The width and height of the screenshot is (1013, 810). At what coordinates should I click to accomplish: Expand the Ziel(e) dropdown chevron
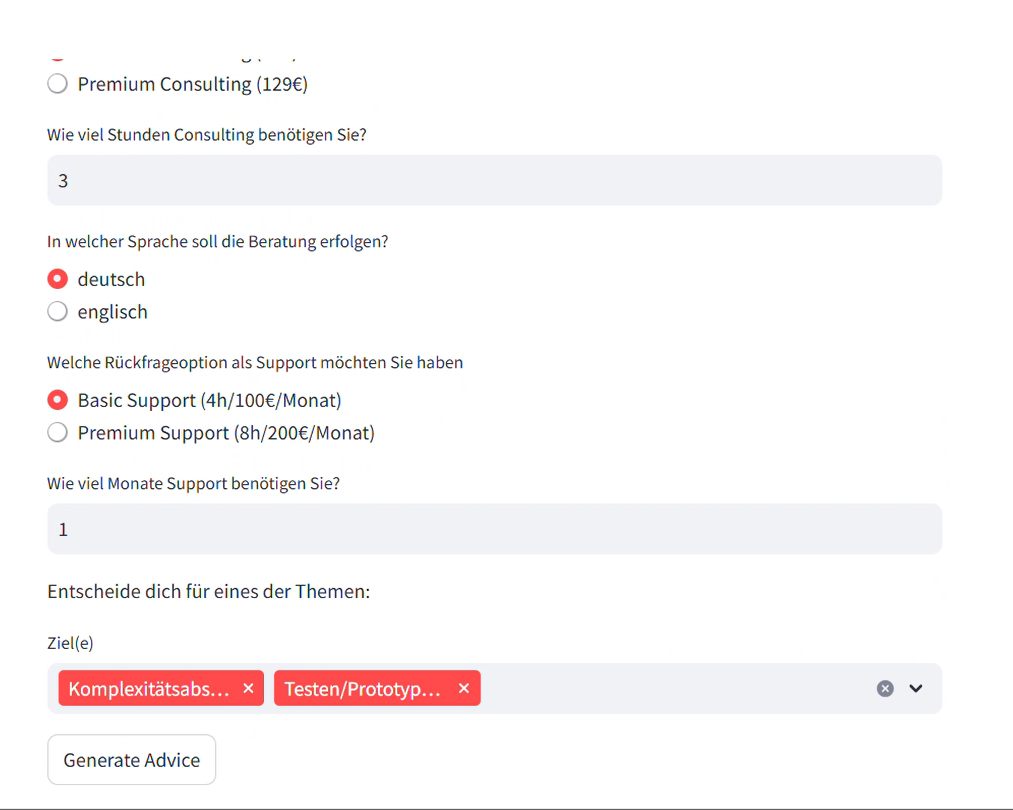(x=915, y=689)
